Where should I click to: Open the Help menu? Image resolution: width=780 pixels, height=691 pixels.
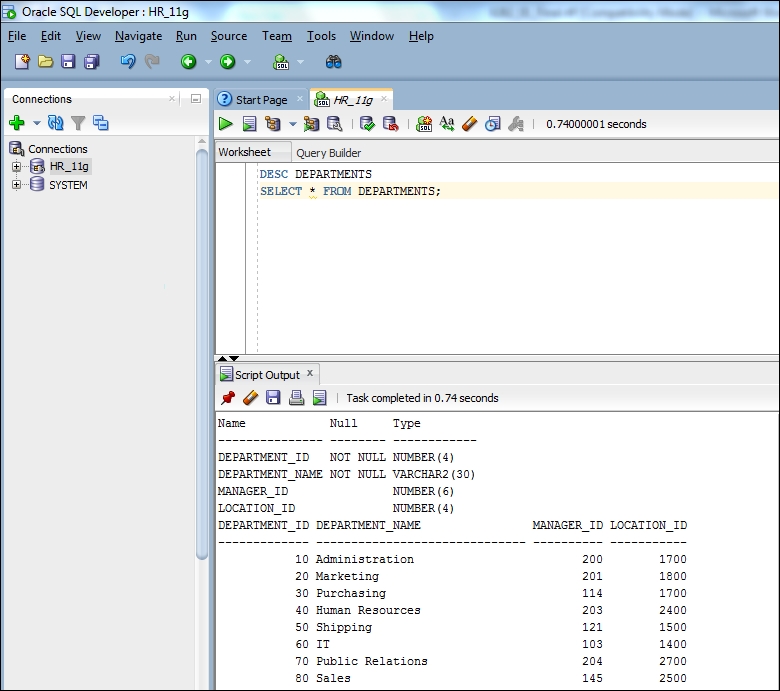[421, 36]
